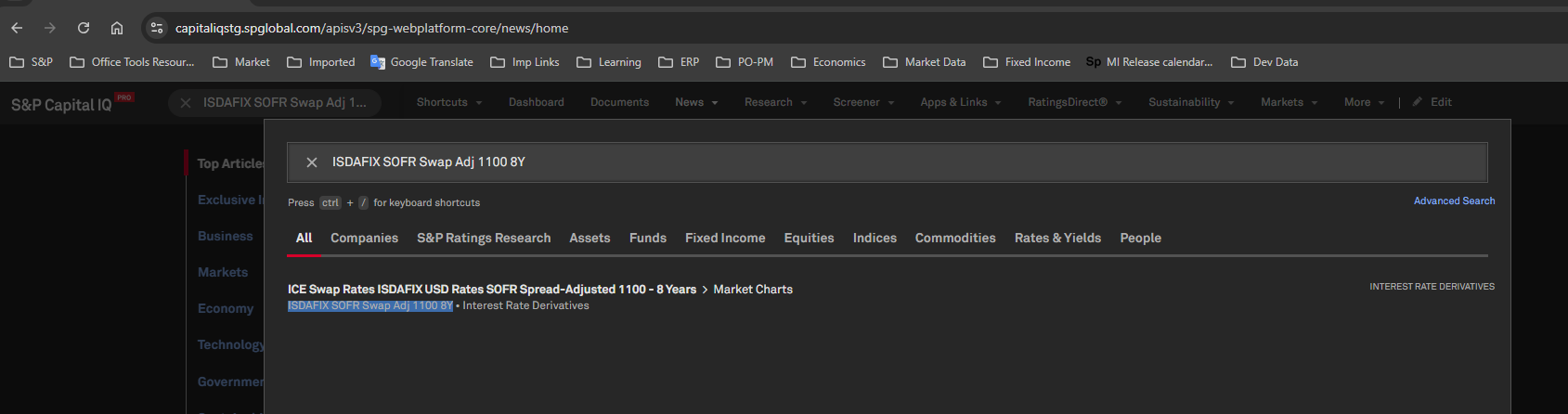Select the People search tab
The height and width of the screenshot is (414, 1568).
pos(1140,239)
